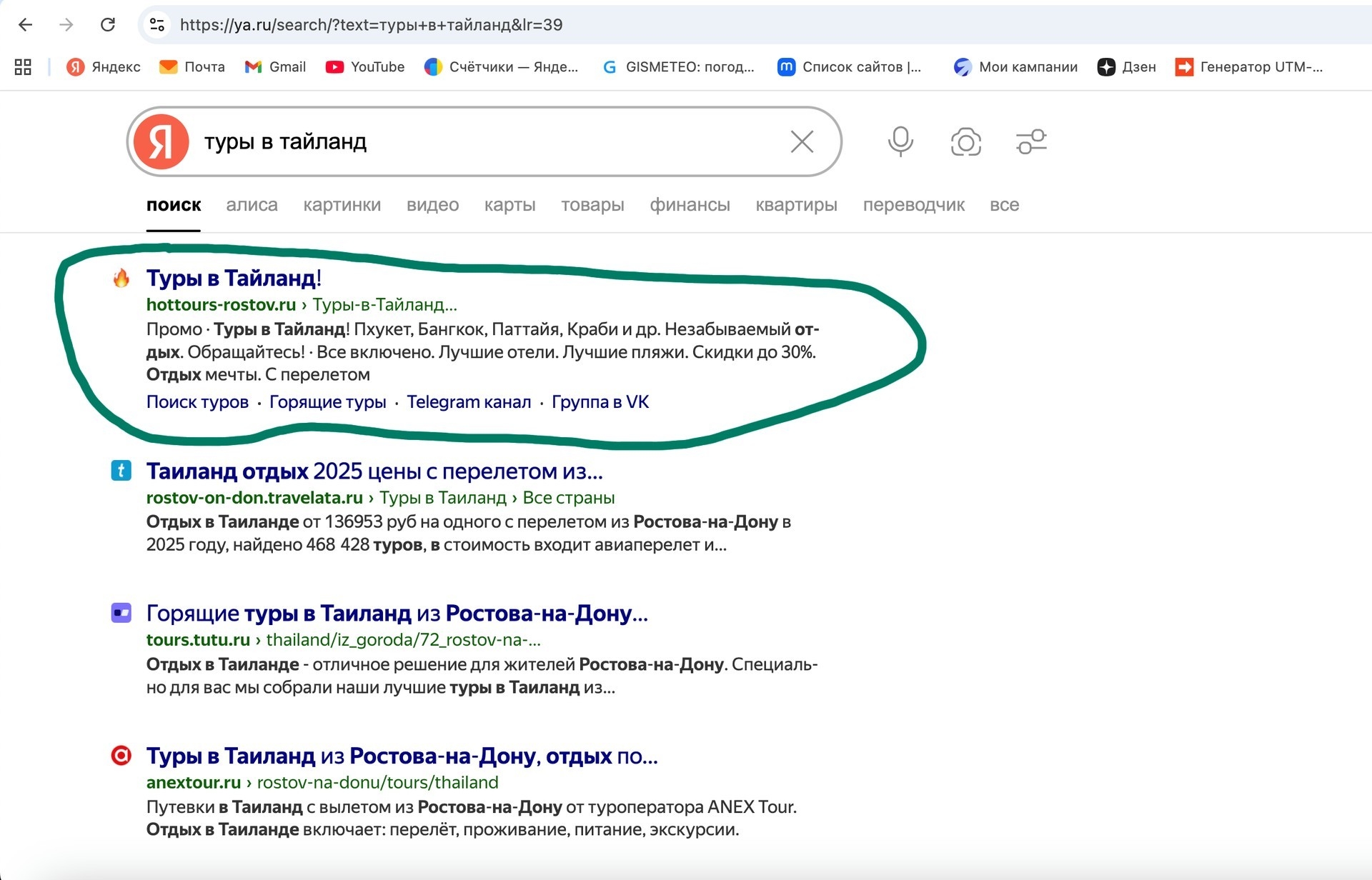Open image search camera icon
This screenshot has height=880, width=1372.
(965, 141)
